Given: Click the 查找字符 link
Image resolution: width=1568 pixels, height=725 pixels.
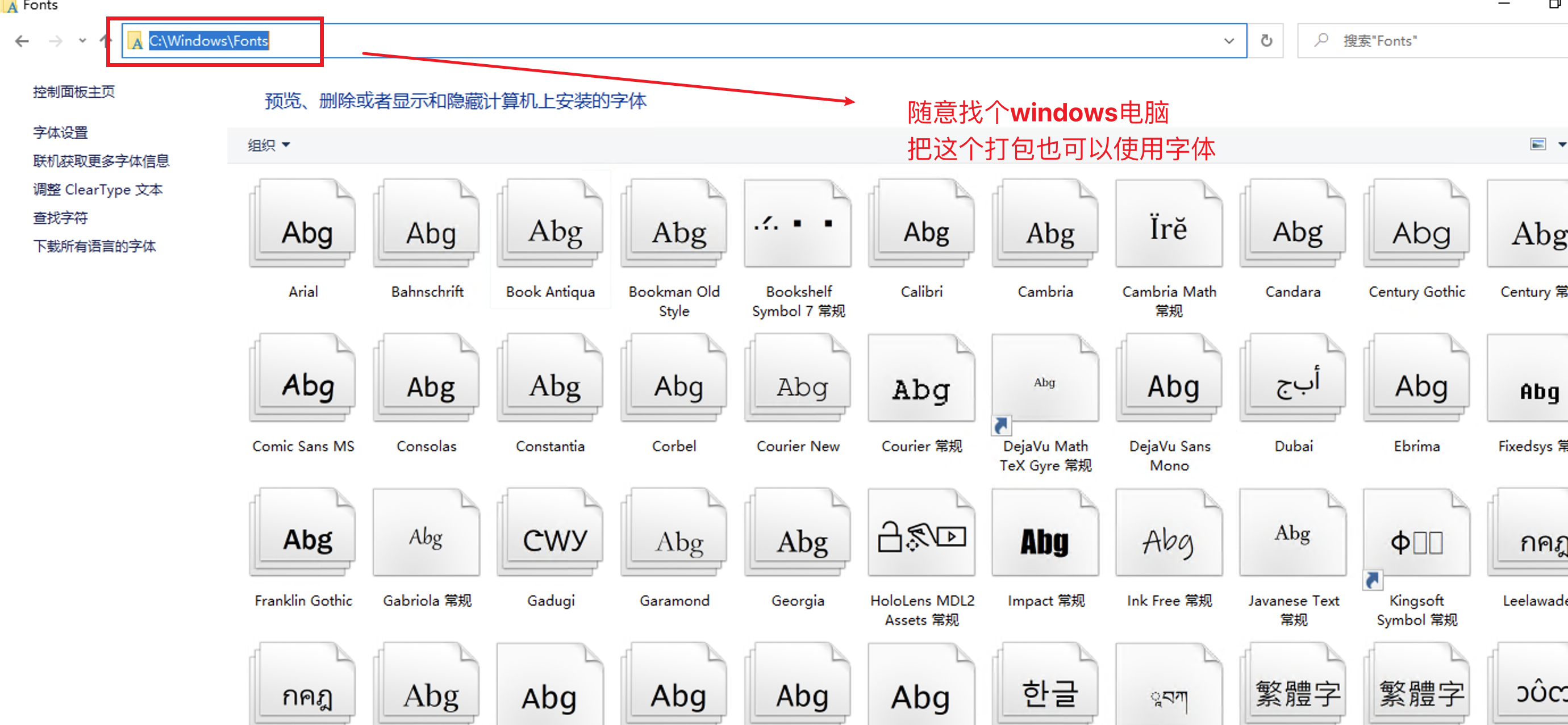Looking at the screenshot, I should 60,217.
